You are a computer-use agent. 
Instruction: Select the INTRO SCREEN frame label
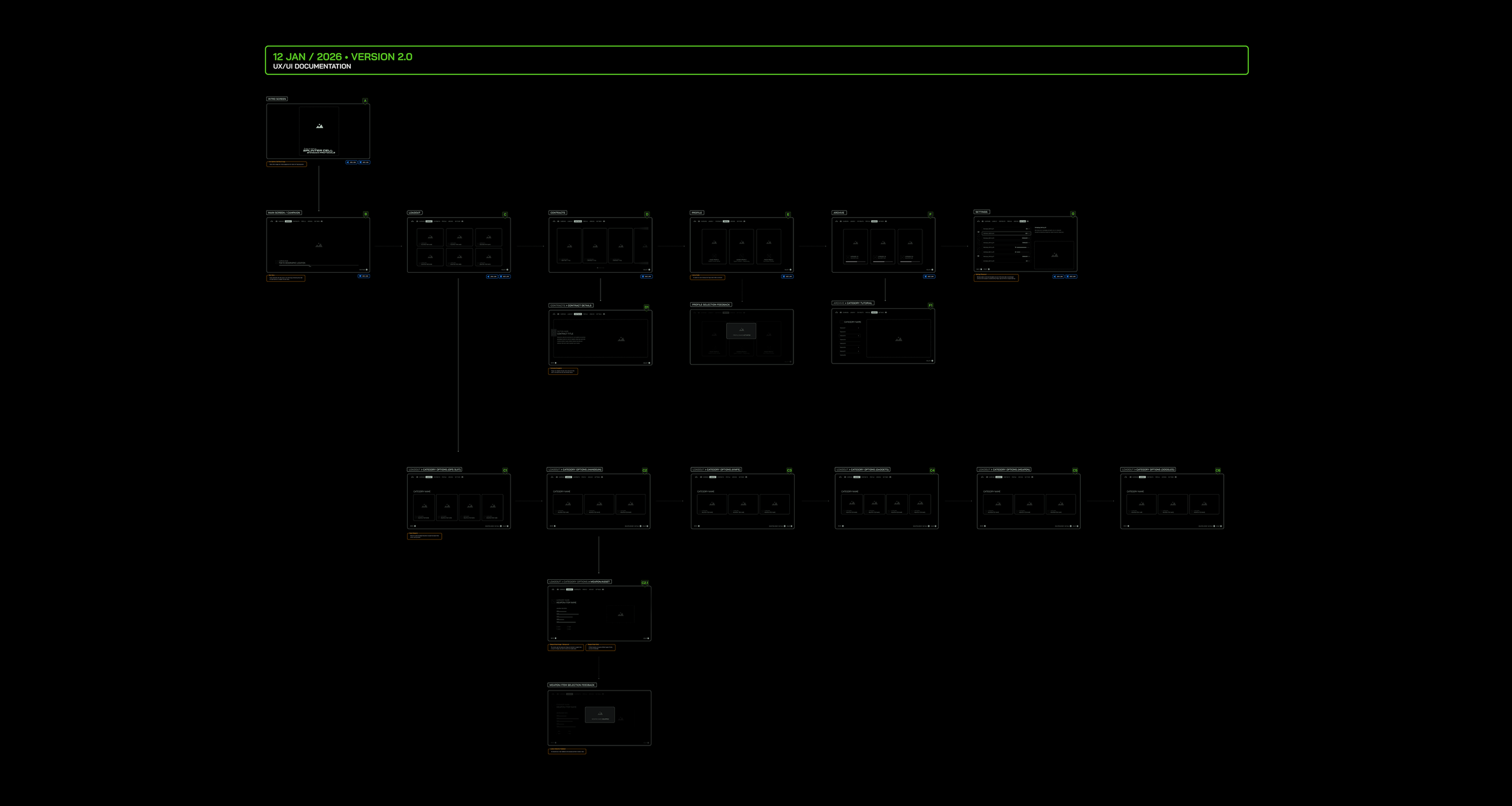(x=277, y=99)
